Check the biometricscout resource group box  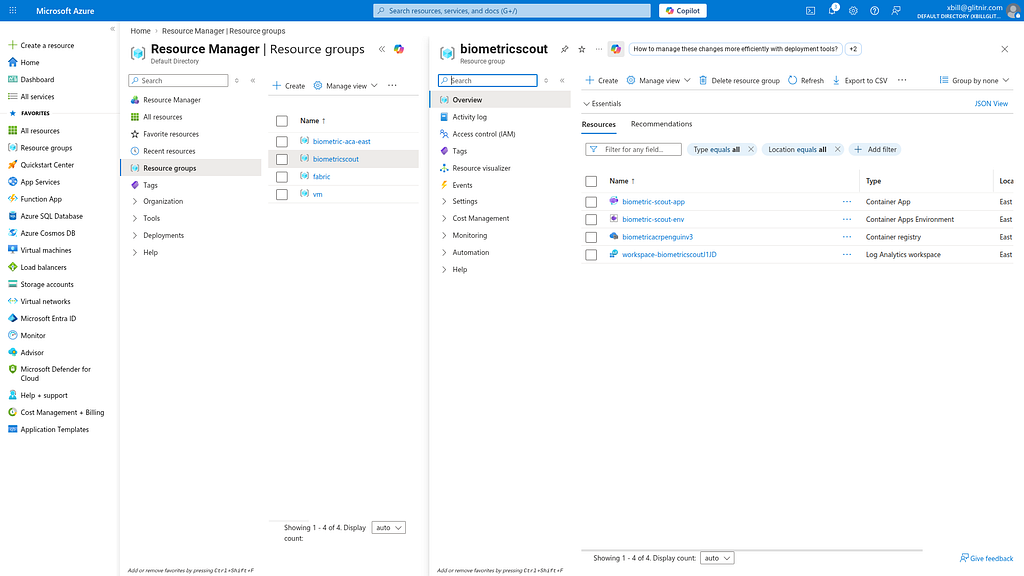281,159
